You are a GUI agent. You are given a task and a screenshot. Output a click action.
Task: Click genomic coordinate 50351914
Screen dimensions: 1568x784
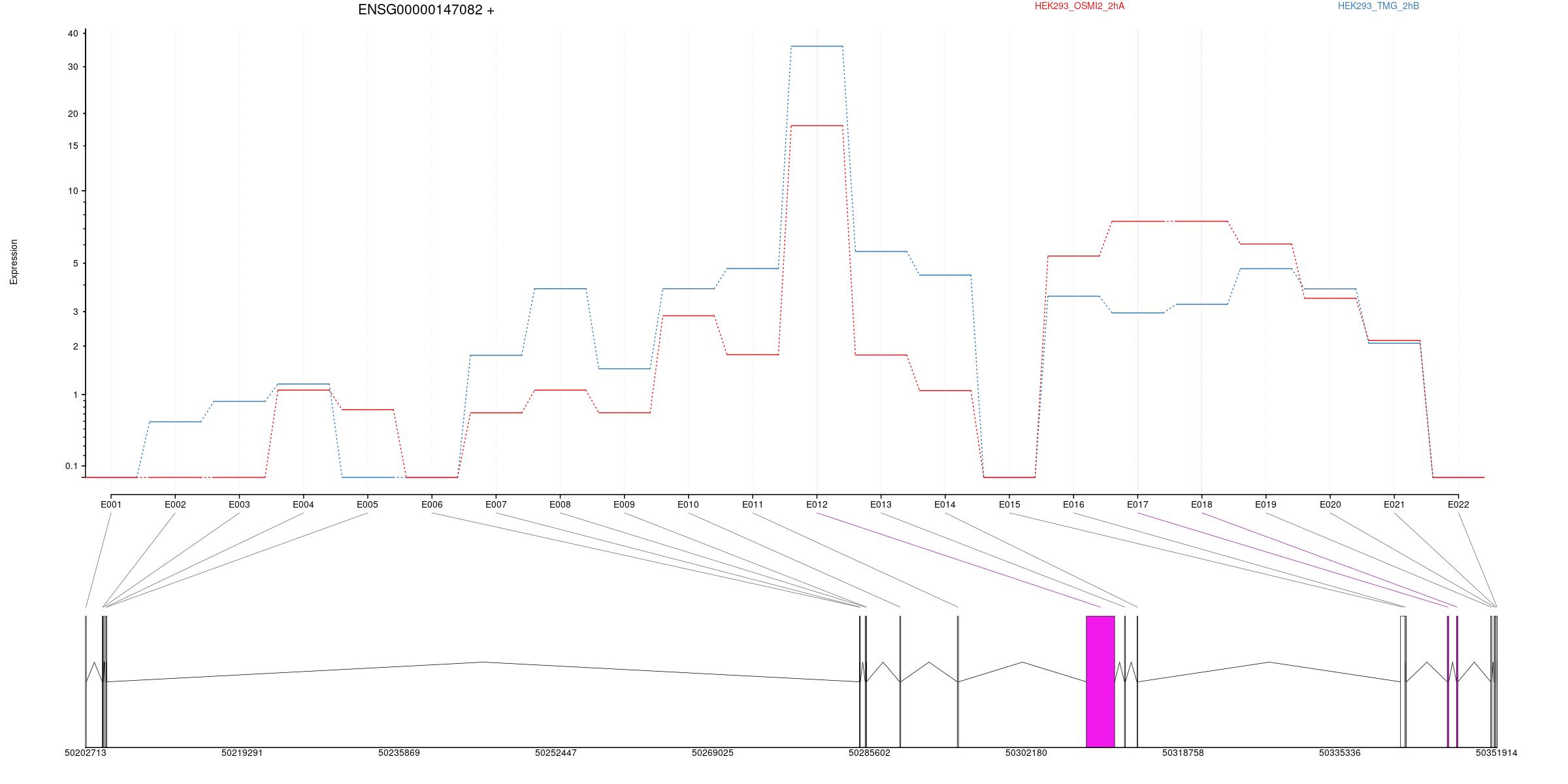[x=1497, y=753]
